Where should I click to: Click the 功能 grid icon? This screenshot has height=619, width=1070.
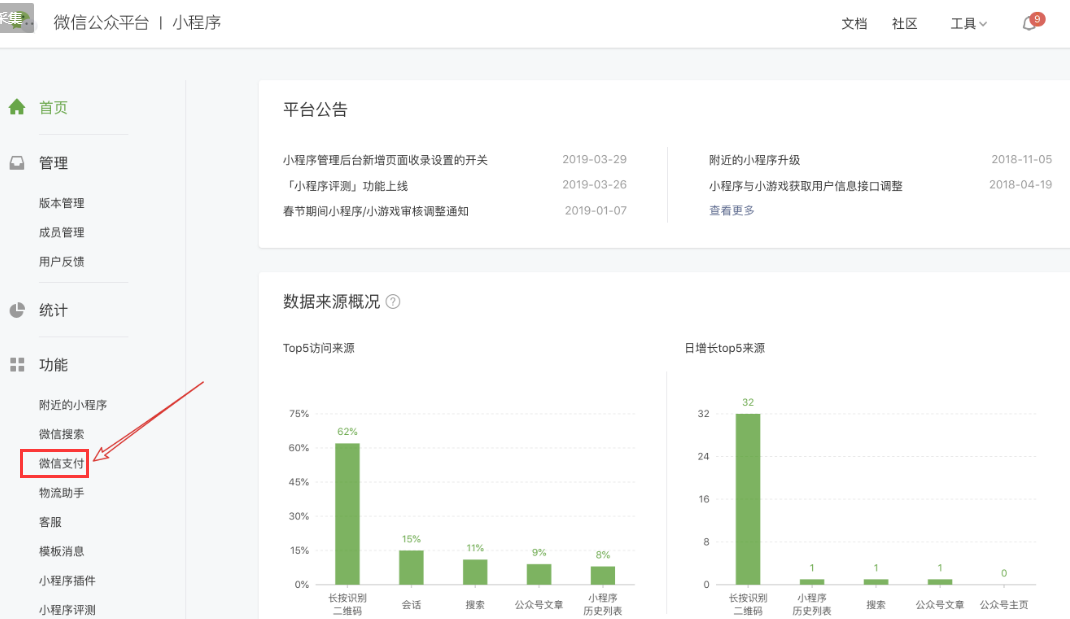(17, 365)
